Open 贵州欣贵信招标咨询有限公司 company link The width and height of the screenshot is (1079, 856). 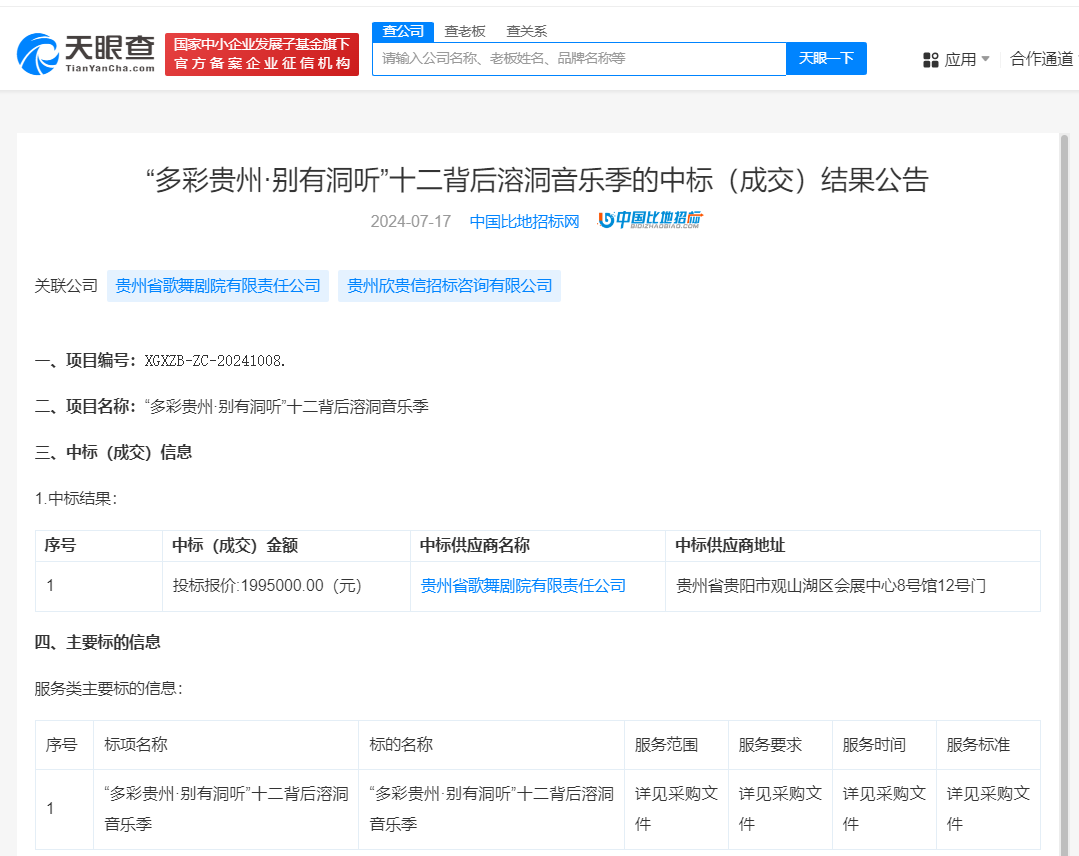tap(449, 285)
